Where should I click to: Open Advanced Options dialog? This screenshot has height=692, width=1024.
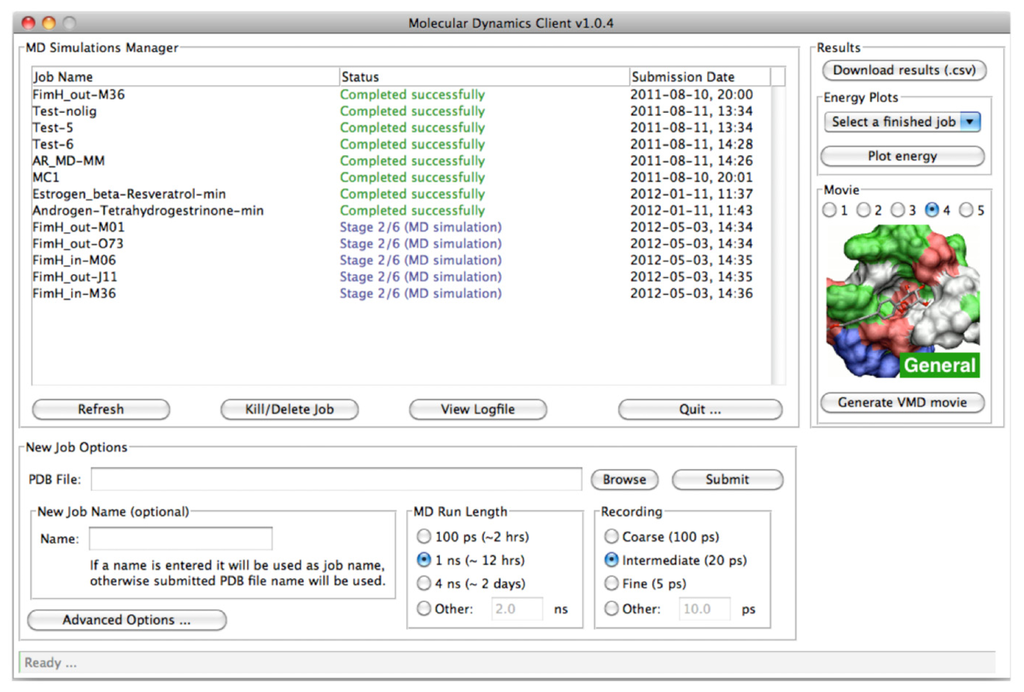(127, 620)
